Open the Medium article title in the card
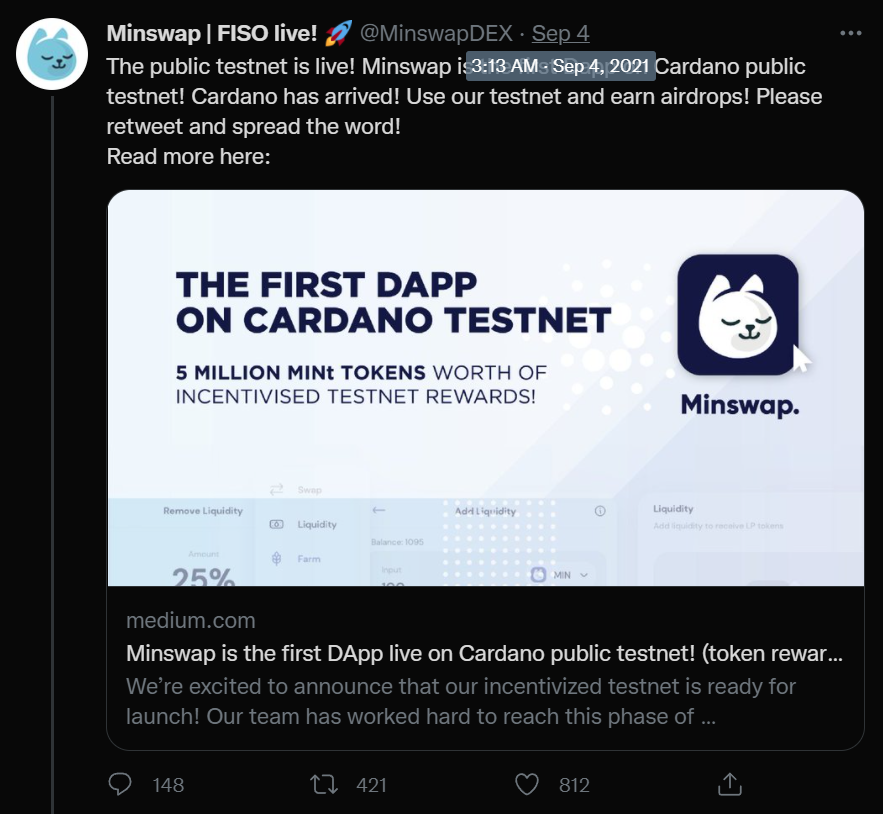 point(484,654)
